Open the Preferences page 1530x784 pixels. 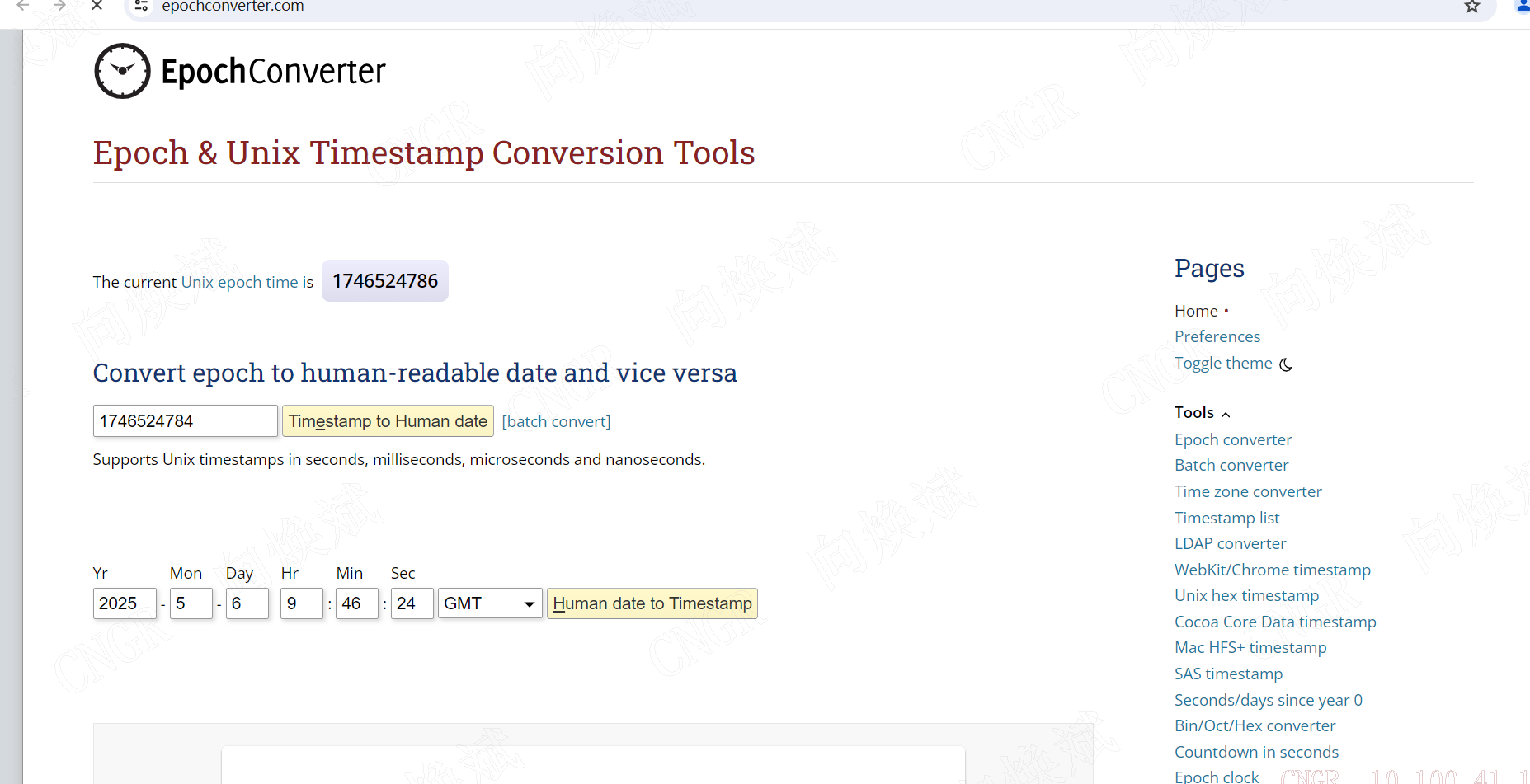1217,336
